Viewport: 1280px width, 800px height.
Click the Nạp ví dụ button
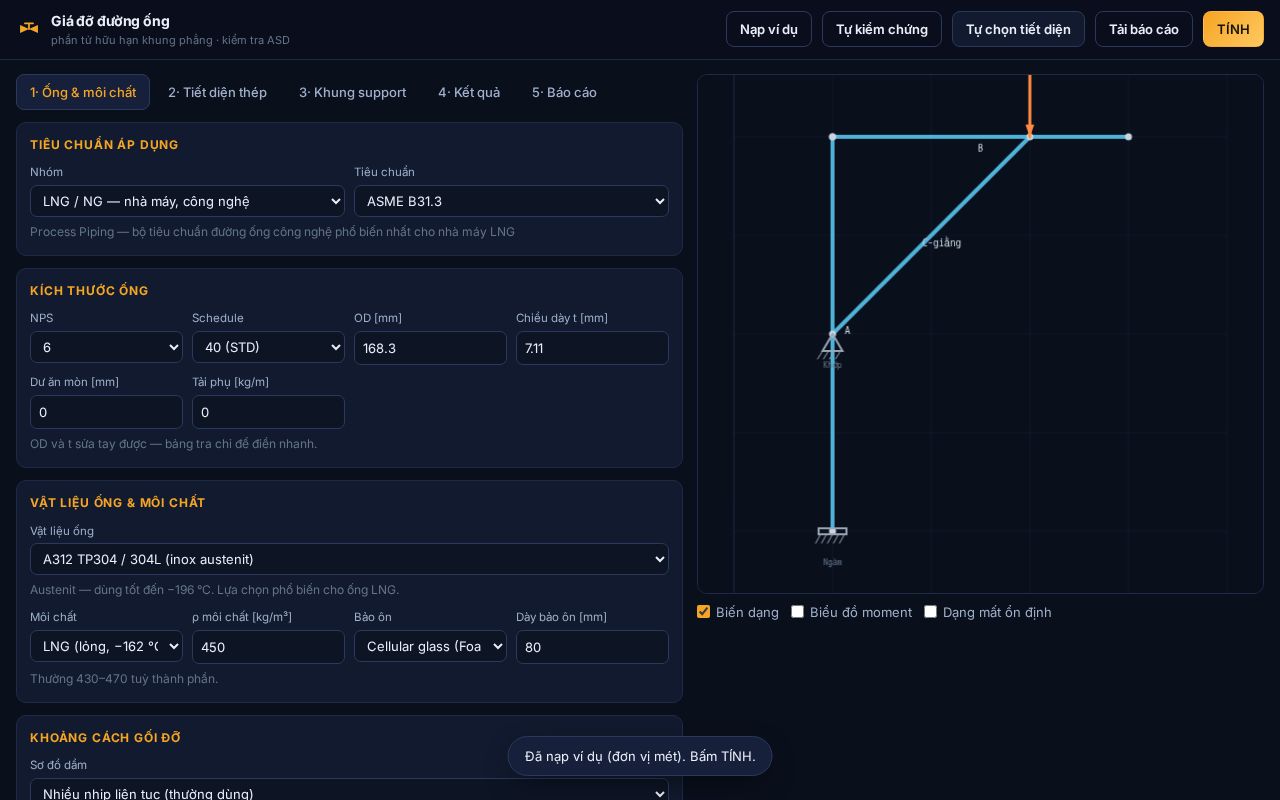tap(769, 29)
